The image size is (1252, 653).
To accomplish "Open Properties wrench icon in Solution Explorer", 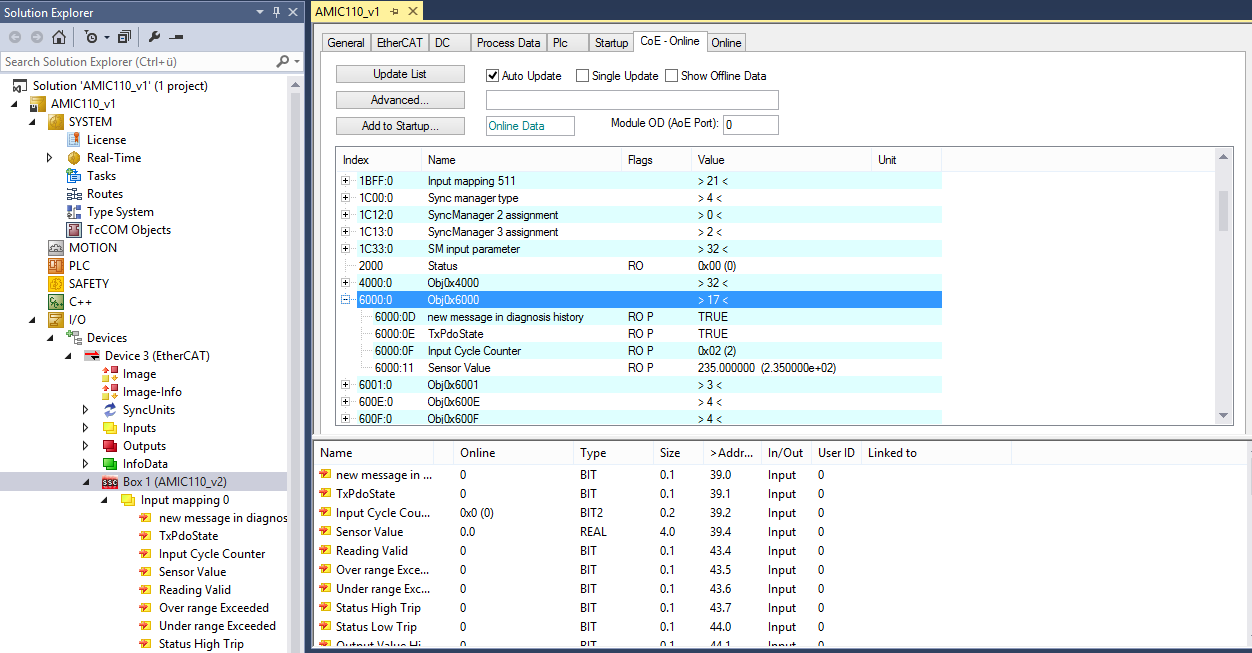I will click(154, 37).
